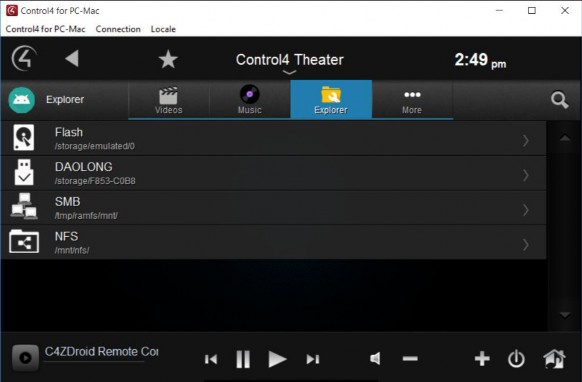582x382 pixels.
Task: Open the SMB network share entry
Action: coord(274,208)
